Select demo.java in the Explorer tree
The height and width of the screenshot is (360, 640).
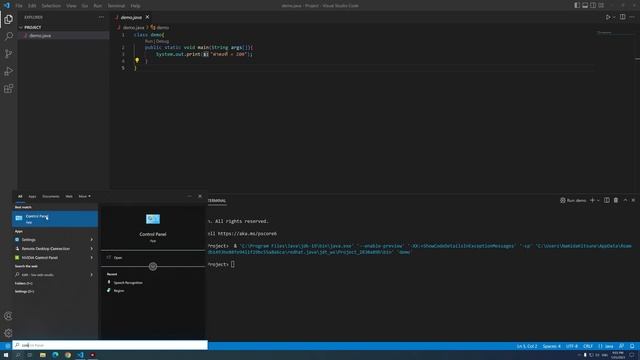pos(40,36)
